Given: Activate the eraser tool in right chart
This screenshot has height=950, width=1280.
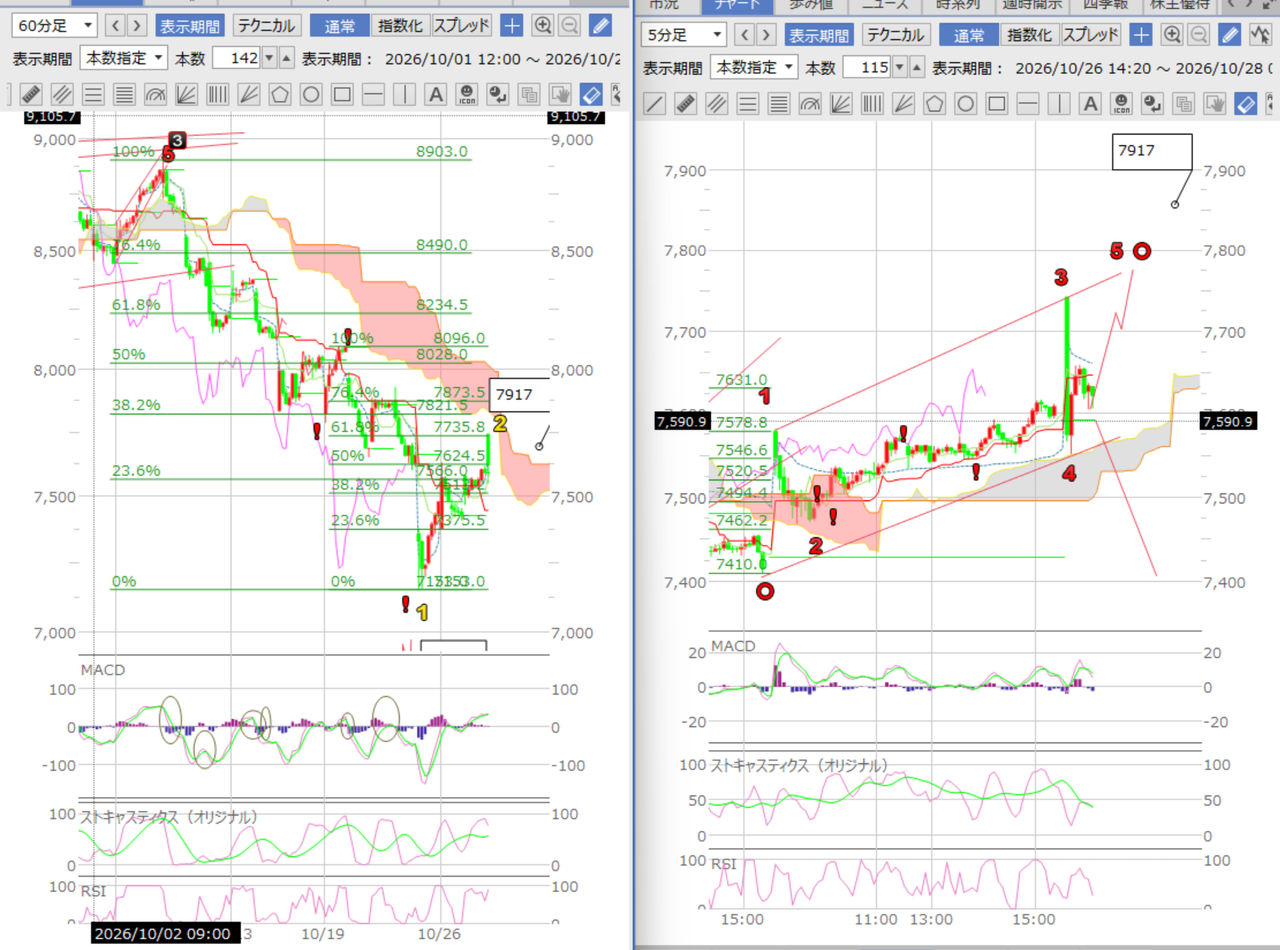Looking at the screenshot, I should [1245, 103].
